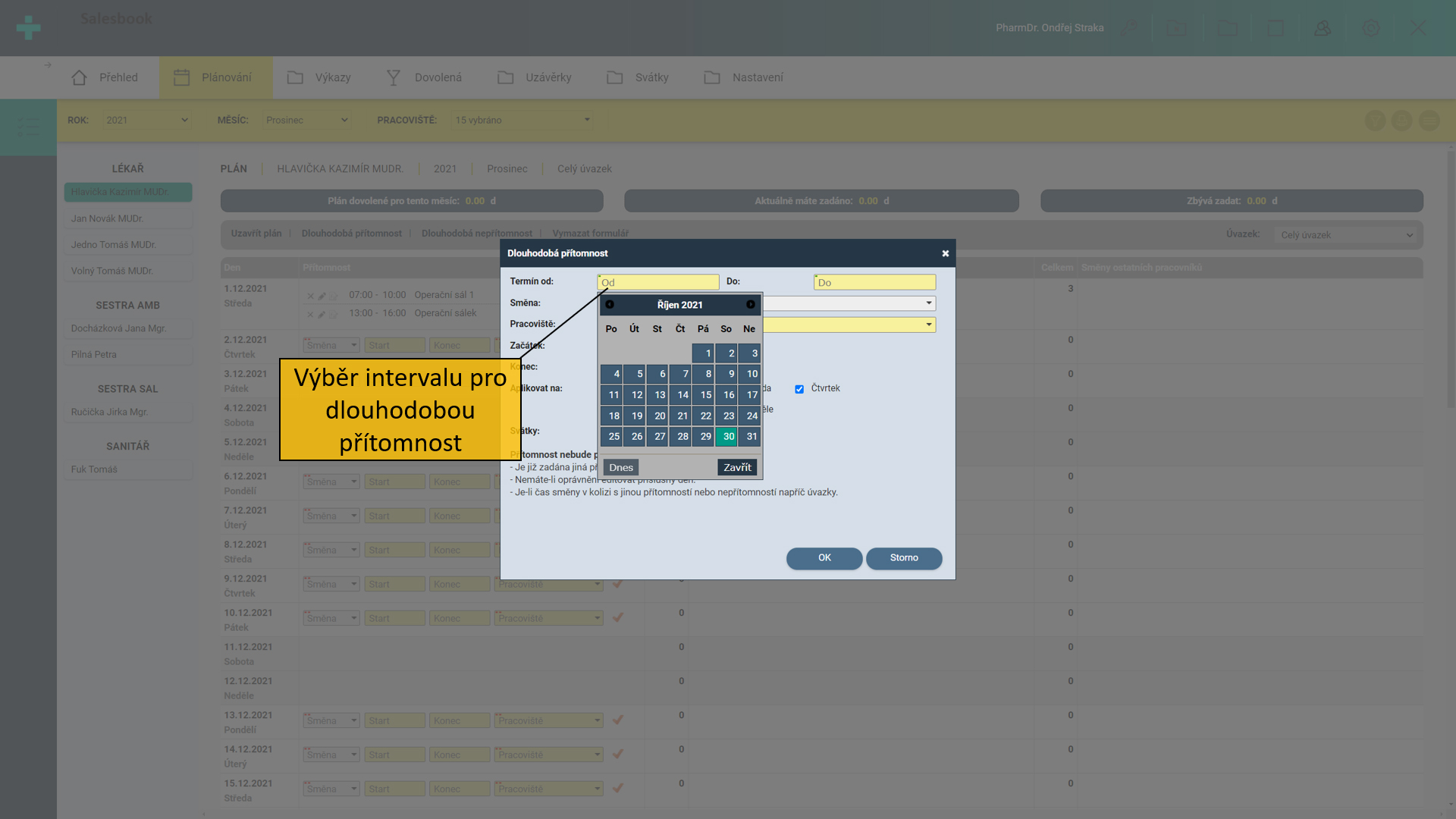Select day 30 in October calendar
Viewport: 1456px width, 819px height.
[728, 437]
